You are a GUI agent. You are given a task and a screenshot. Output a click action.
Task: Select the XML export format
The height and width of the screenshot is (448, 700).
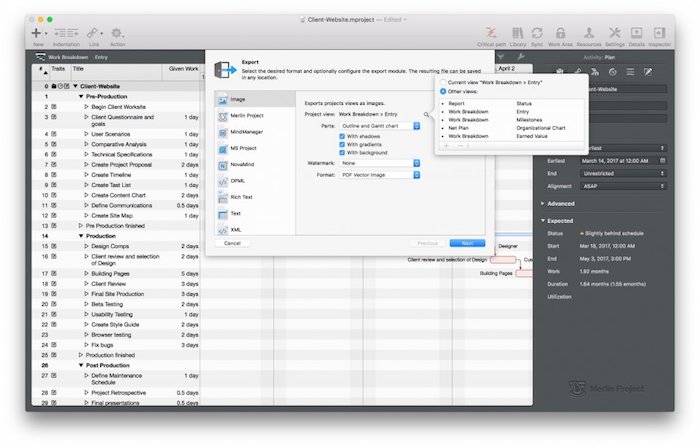click(255, 229)
